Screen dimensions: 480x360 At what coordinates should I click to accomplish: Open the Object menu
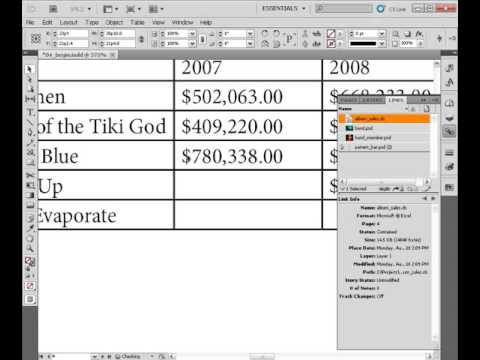[114, 22]
